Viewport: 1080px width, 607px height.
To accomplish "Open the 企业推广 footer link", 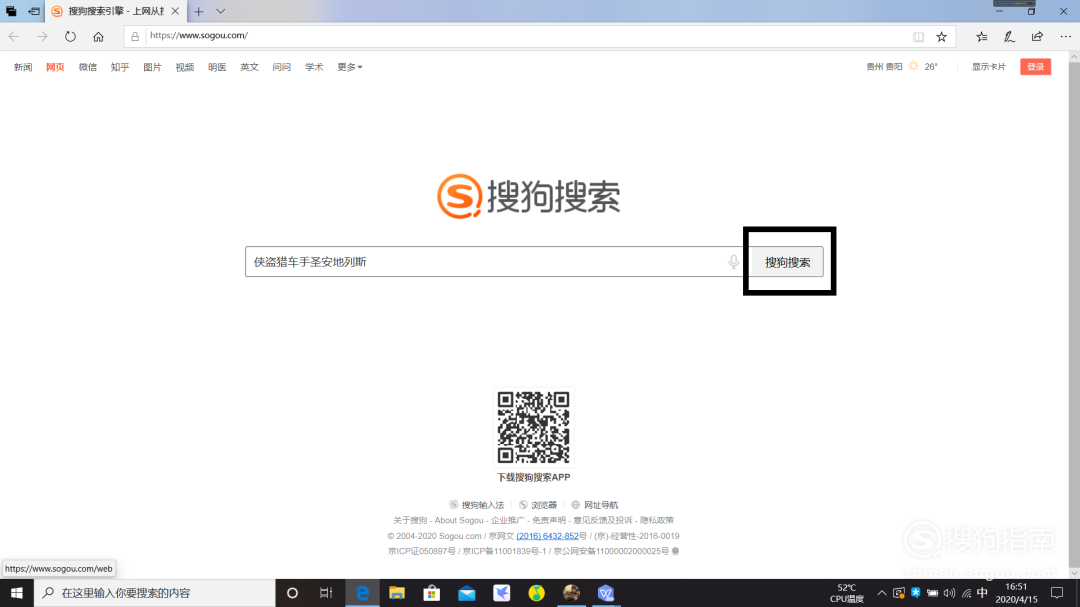I will (x=508, y=520).
